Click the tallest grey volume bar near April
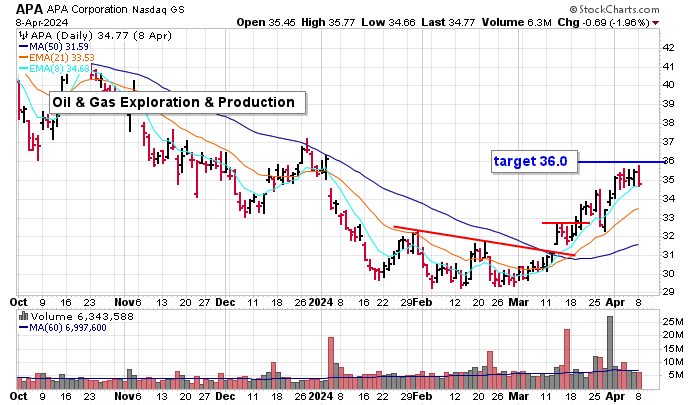The image size is (700, 405). coord(610,353)
